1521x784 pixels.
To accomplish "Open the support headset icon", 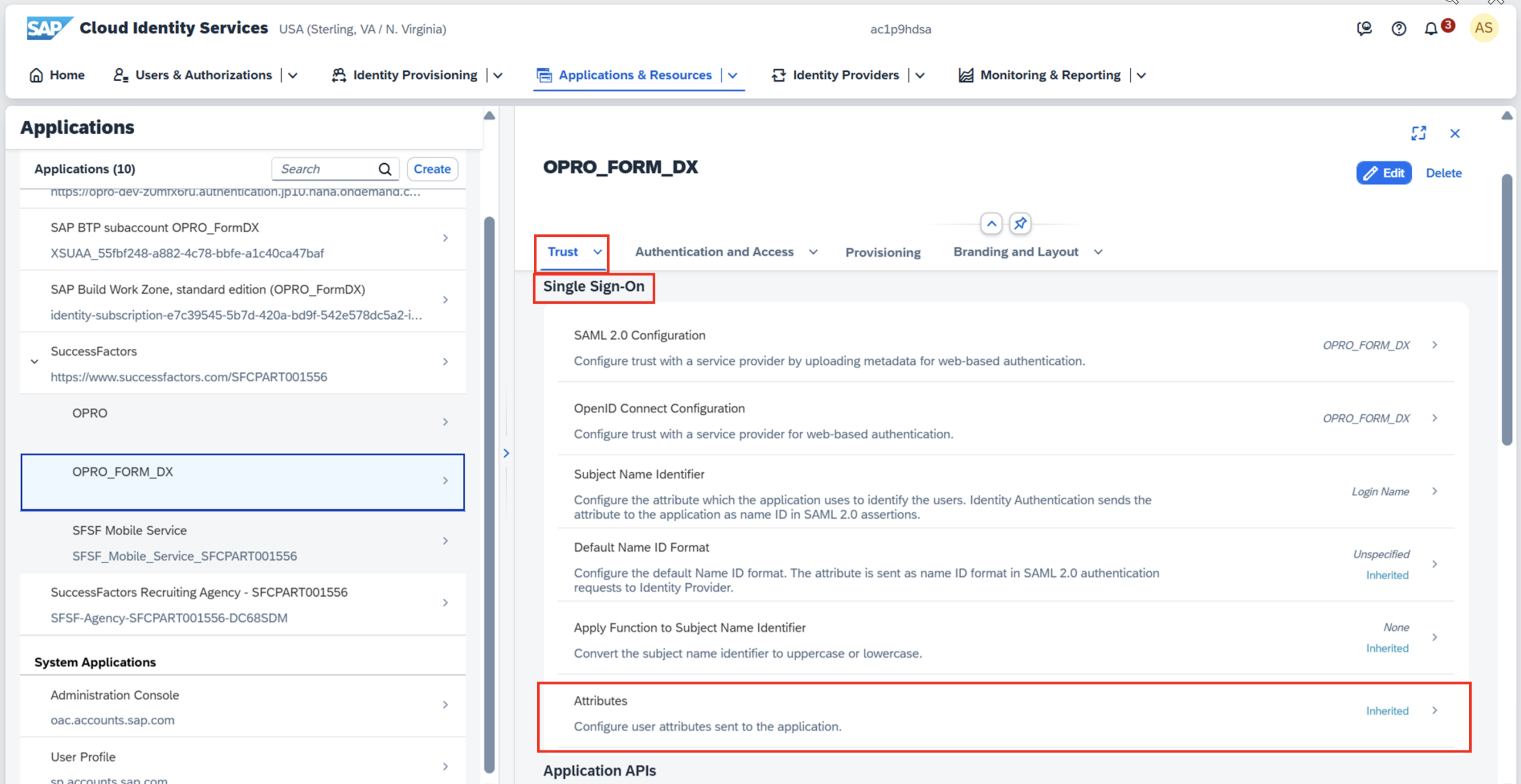I will [x=1364, y=29].
